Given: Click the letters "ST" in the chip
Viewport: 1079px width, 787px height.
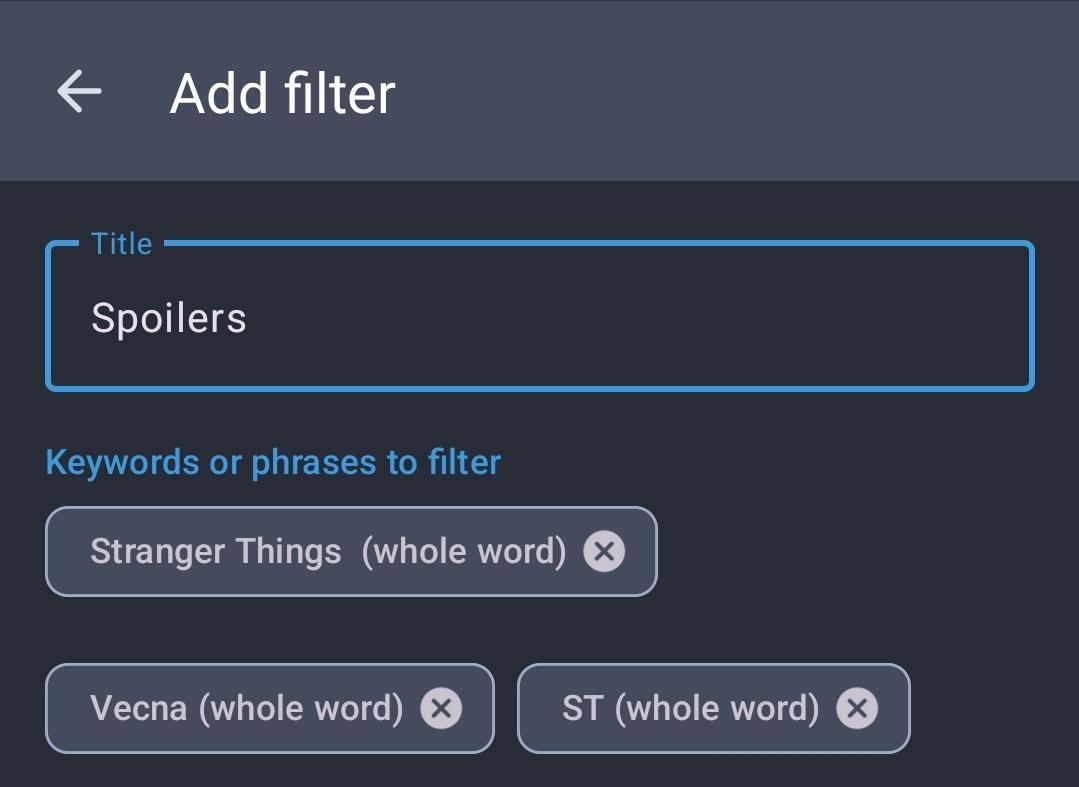Looking at the screenshot, I should click(x=582, y=708).
